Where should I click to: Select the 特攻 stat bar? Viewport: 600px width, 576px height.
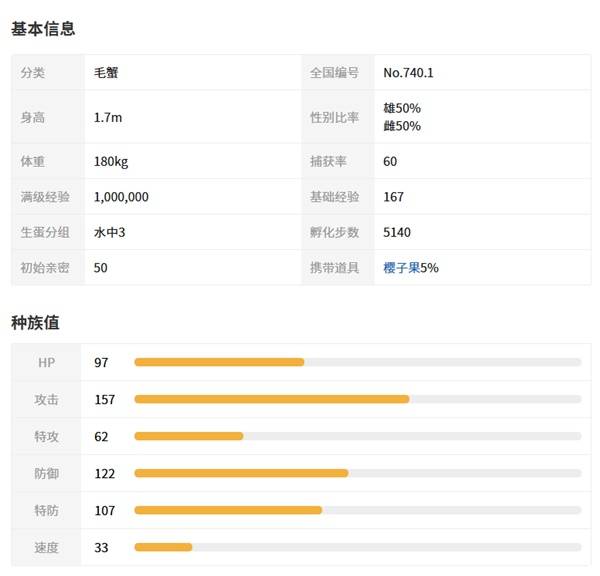[357, 436]
